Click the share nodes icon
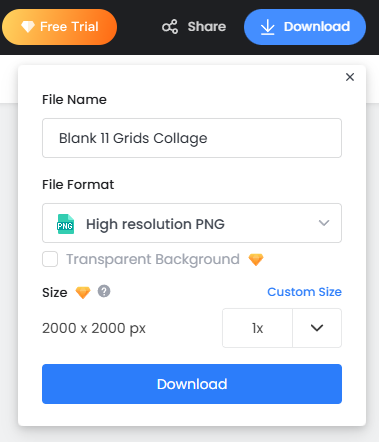Screen dimensions: 382x442 [x=170, y=27]
